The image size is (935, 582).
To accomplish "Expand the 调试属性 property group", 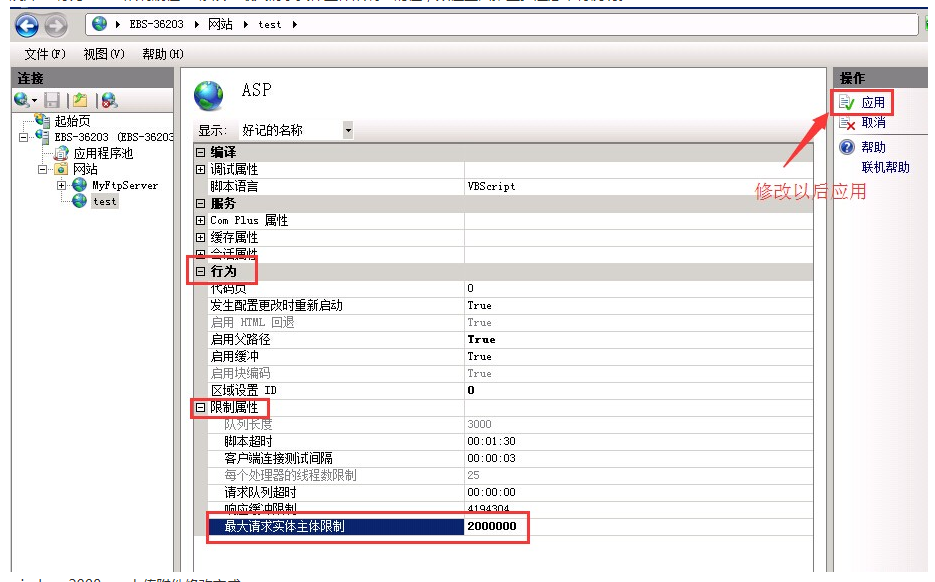I will tap(201, 170).
